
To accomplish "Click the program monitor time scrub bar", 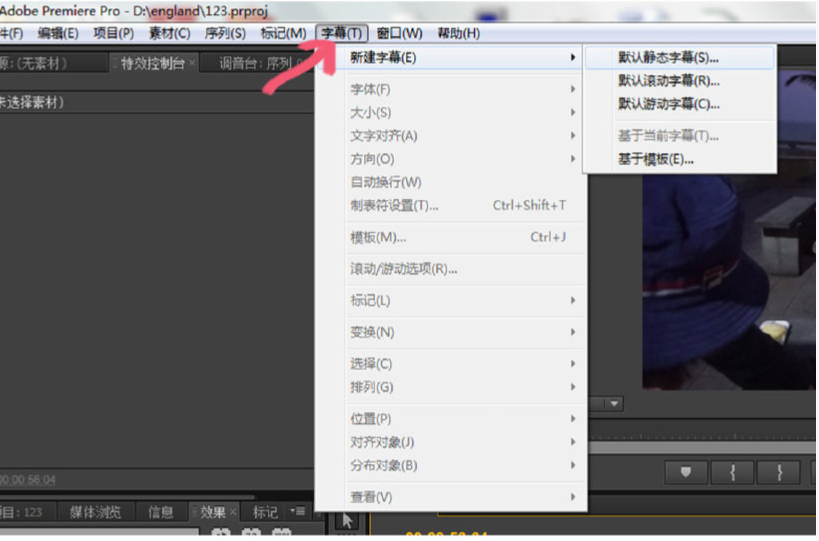I will click(x=703, y=448).
